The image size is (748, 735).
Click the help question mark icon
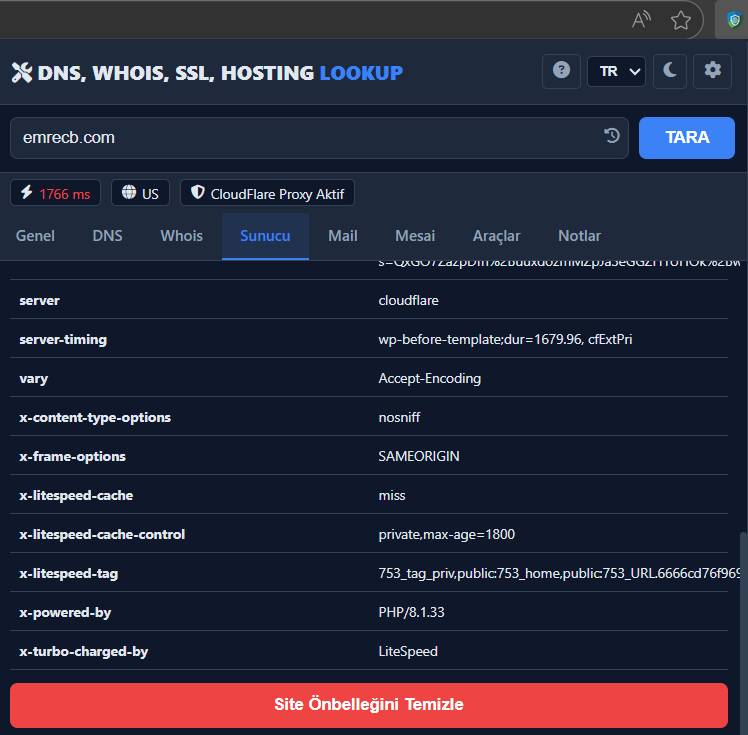[561, 71]
